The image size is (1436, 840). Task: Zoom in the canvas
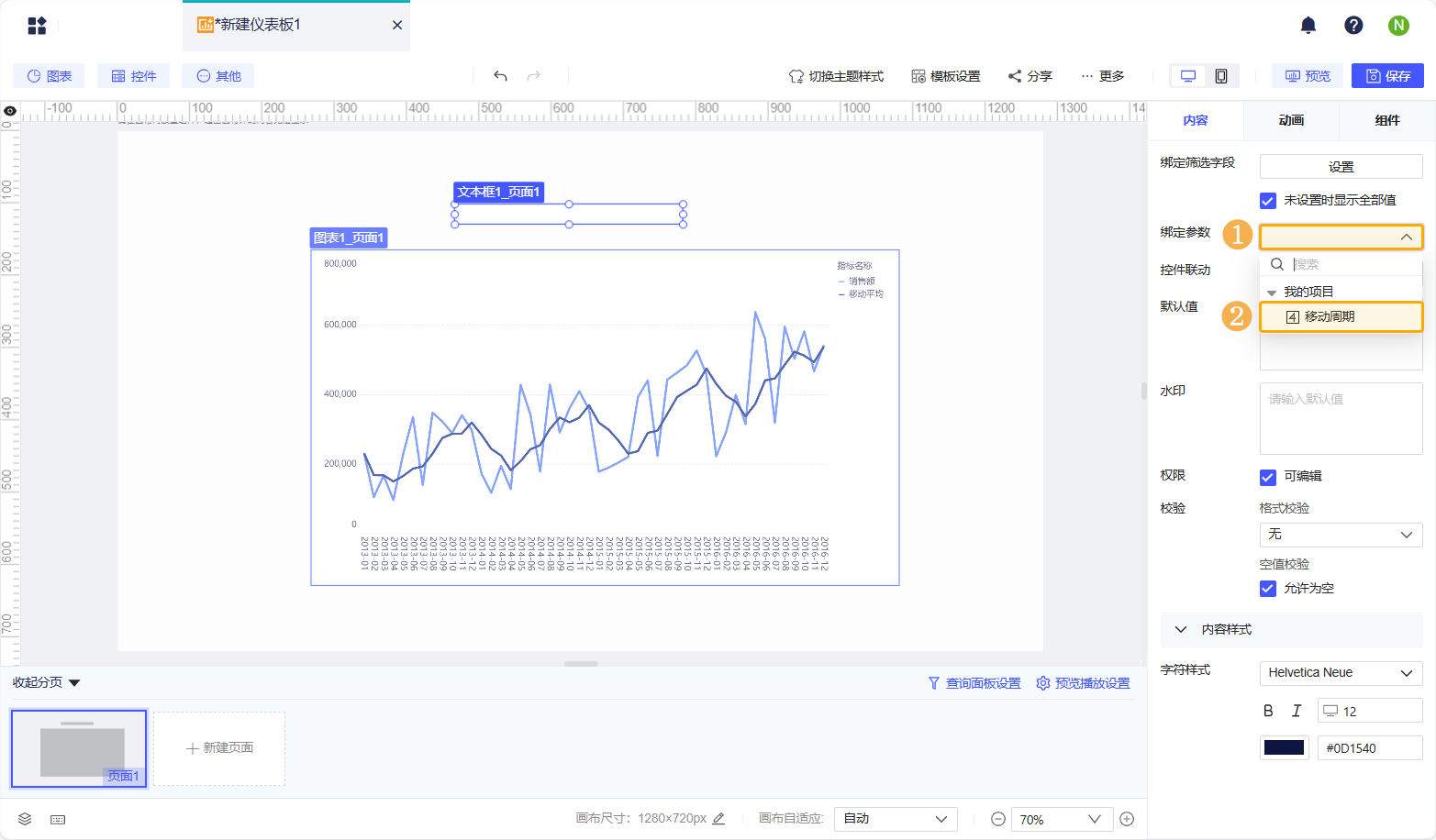click(x=1127, y=819)
